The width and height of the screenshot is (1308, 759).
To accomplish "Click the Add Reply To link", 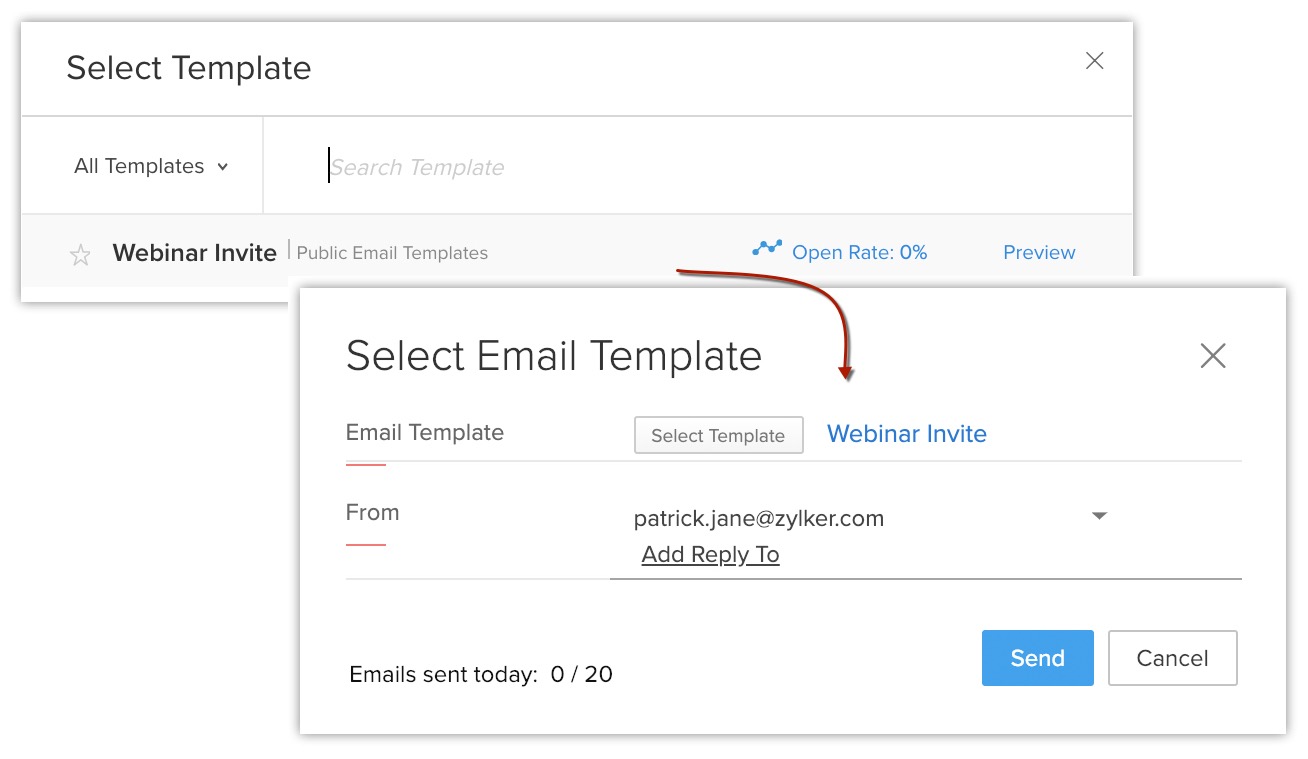I will 710,555.
